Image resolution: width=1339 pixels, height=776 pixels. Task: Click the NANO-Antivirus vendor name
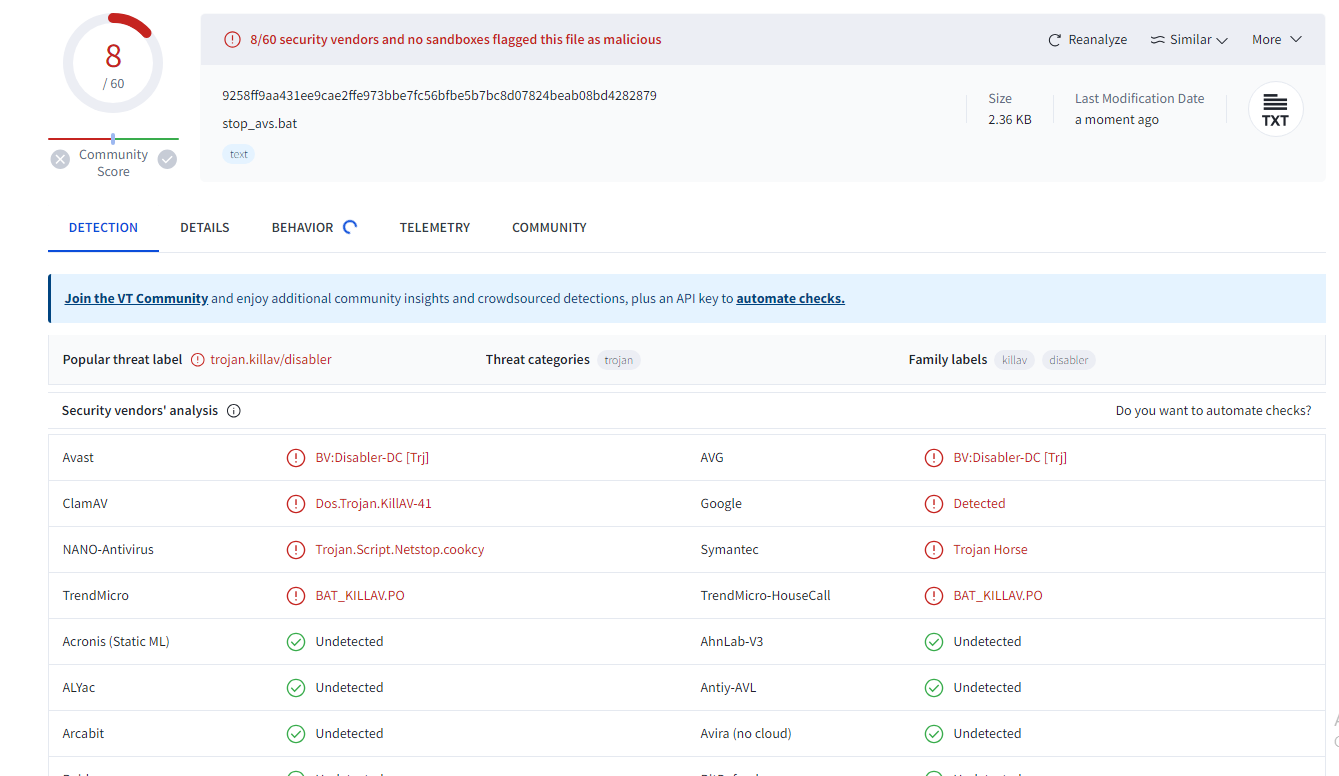coord(108,550)
